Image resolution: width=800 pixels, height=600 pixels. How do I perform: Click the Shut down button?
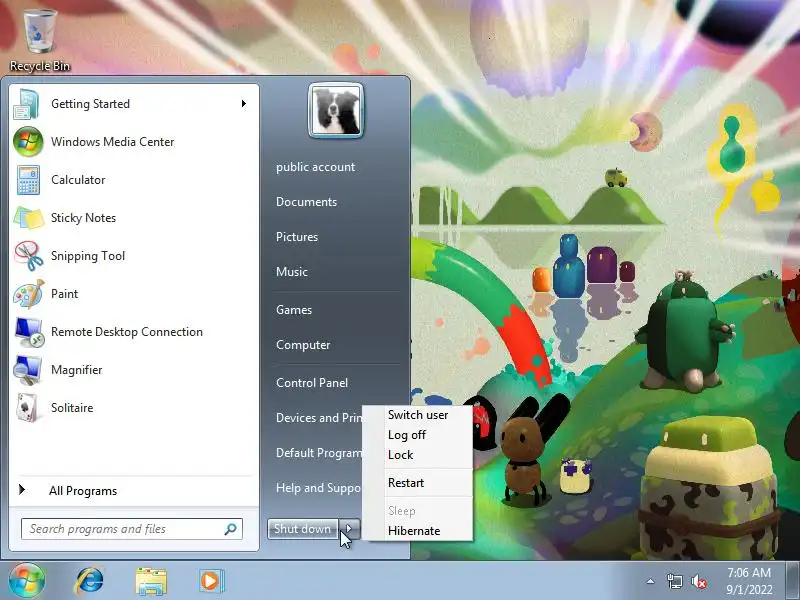[303, 529]
